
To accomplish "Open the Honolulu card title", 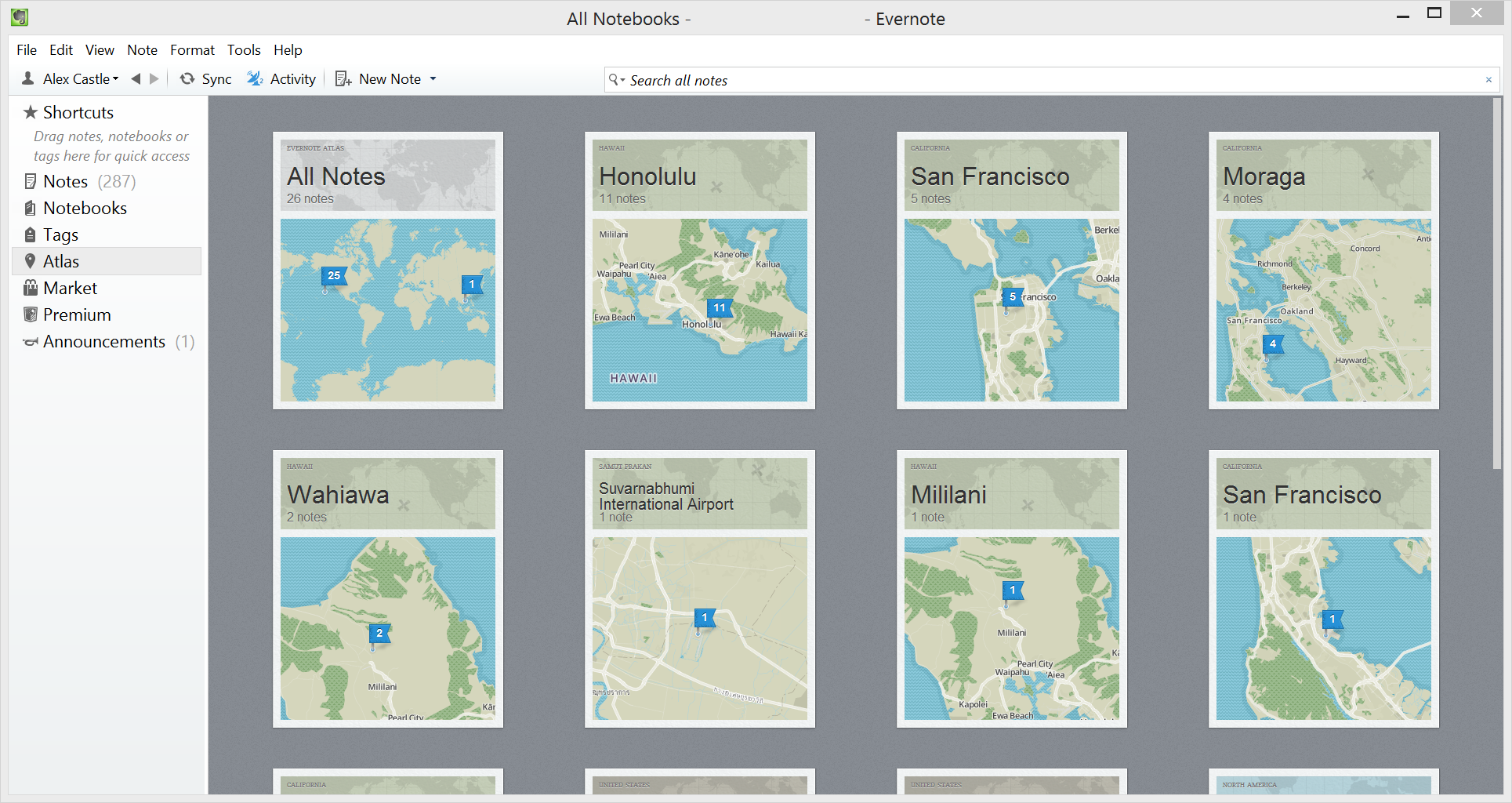I will [647, 176].
